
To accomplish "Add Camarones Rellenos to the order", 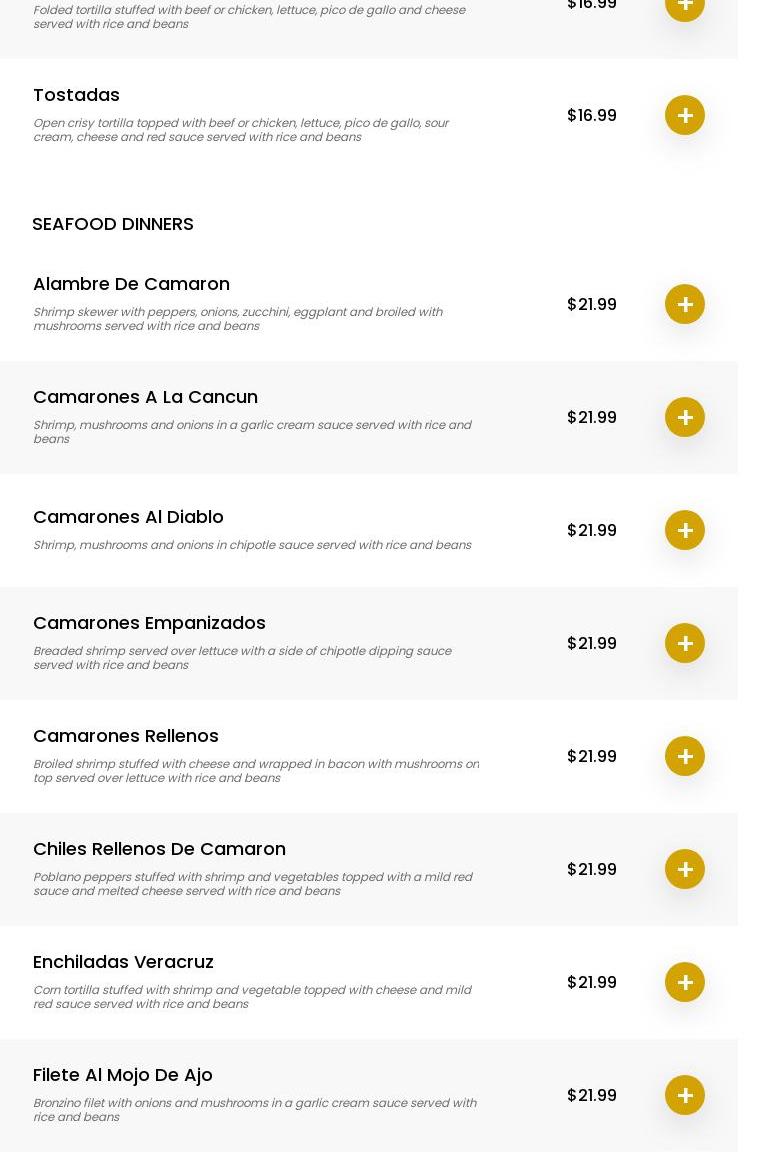I will point(685,756).
